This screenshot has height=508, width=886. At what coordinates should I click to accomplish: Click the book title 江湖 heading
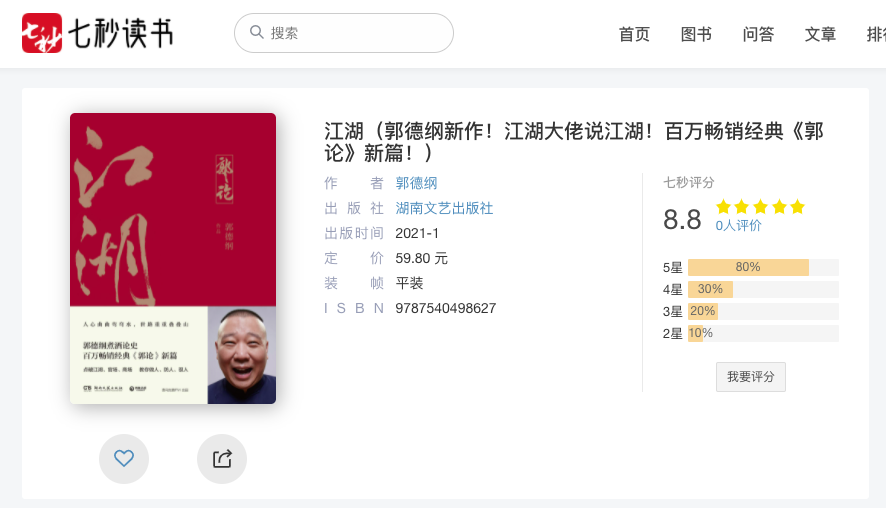tap(574, 142)
